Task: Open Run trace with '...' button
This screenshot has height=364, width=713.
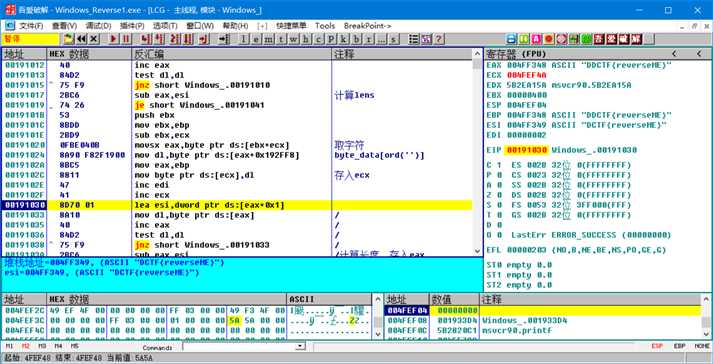Action: tap(381, 39)
